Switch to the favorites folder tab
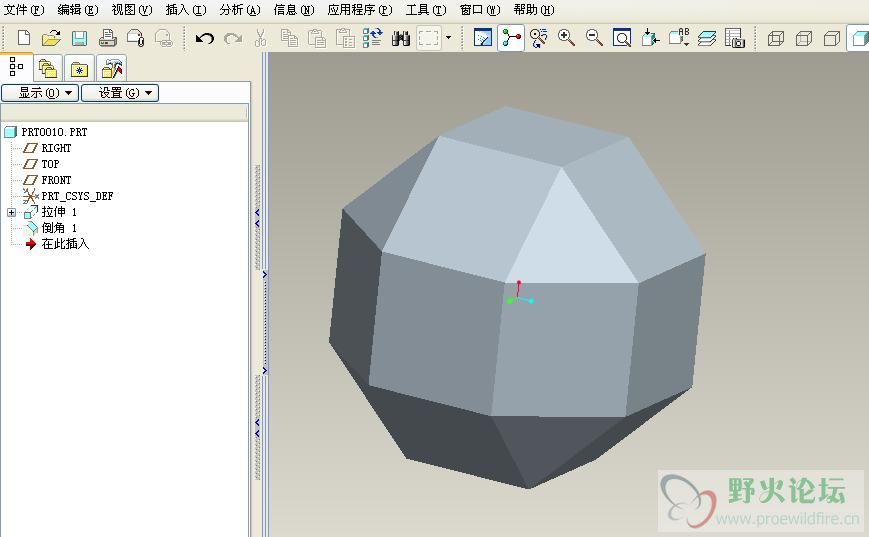Screen dimensions: 869x537 79,69
